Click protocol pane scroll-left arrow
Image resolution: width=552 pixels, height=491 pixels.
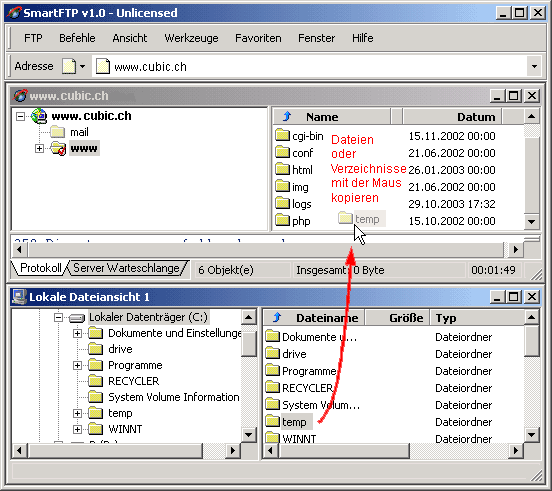[x=20, y=250]
